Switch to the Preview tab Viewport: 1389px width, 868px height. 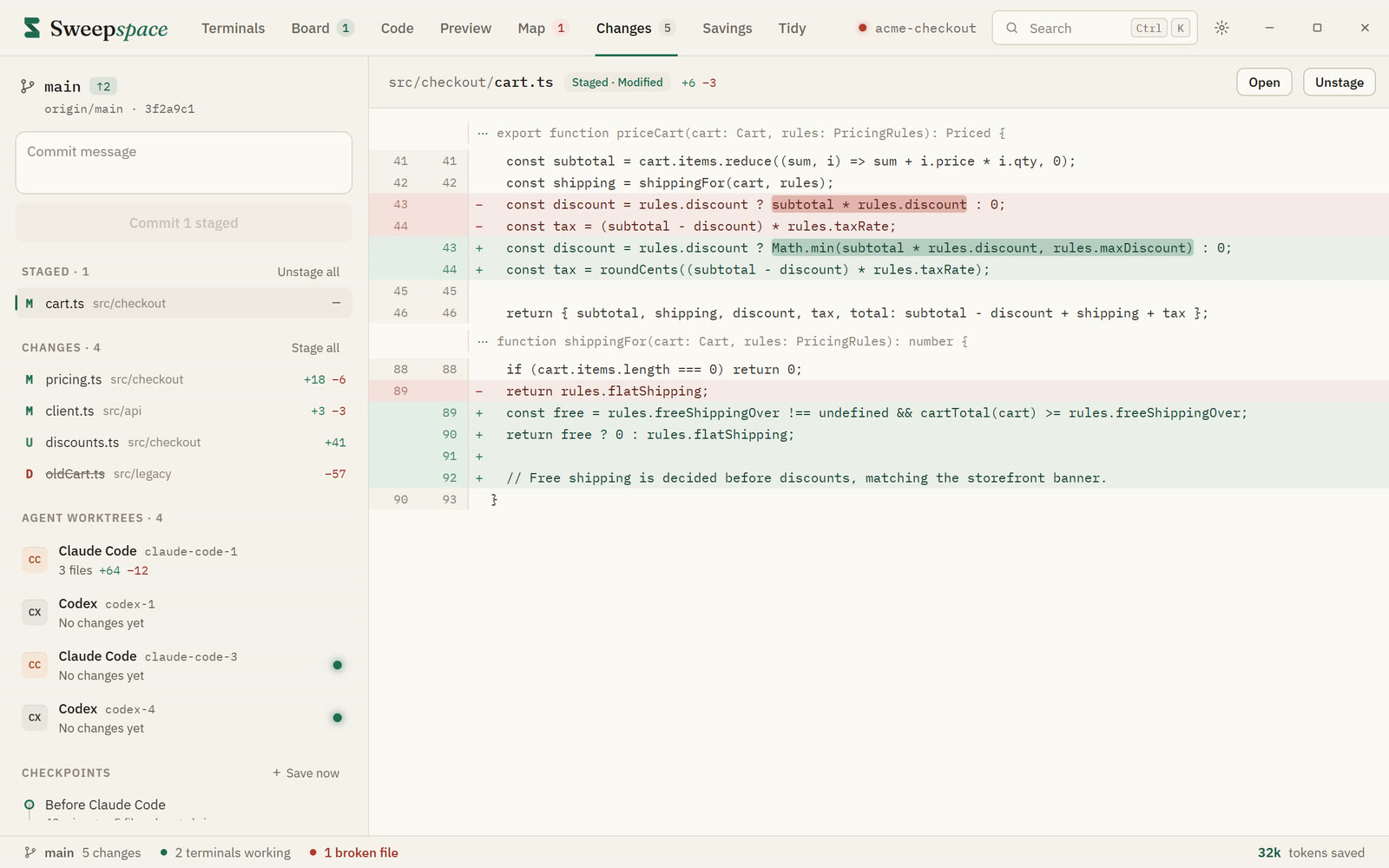click(x=465, y=28)
